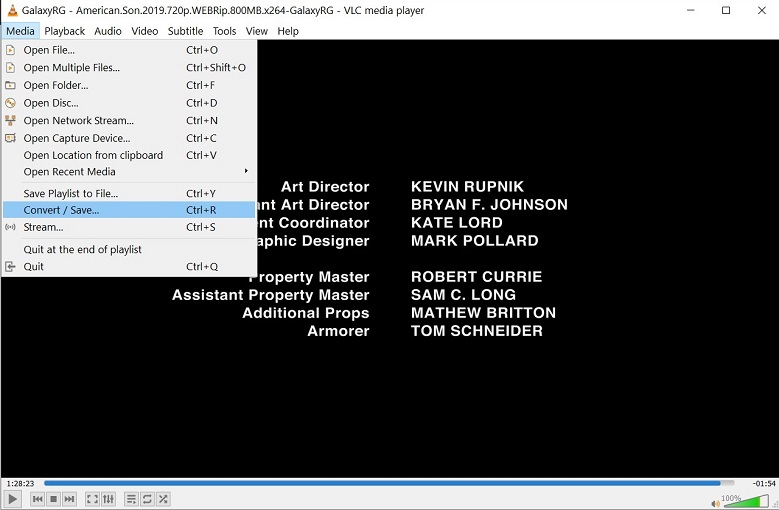Open the Help menu
Viewport: 779px width, 510px height.
[288, 31]
